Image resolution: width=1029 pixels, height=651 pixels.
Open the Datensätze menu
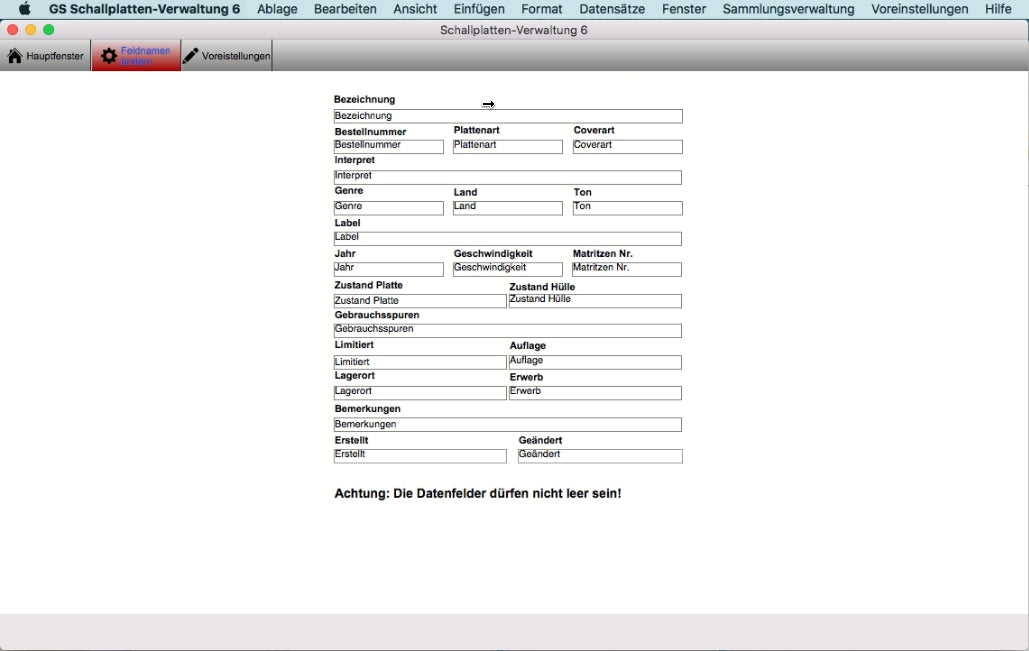click(x=612, y=9)
